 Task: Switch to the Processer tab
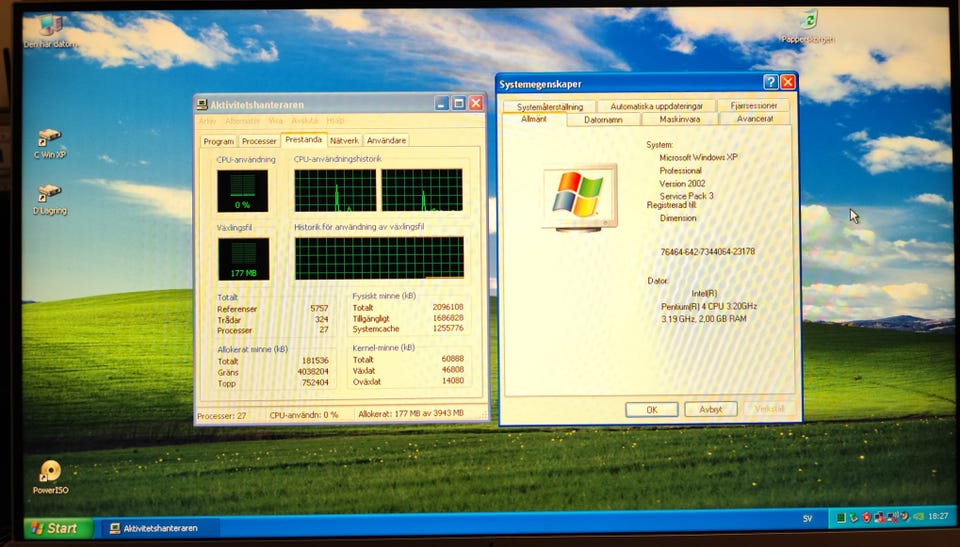pyautogui.click(x=259, y=141)
